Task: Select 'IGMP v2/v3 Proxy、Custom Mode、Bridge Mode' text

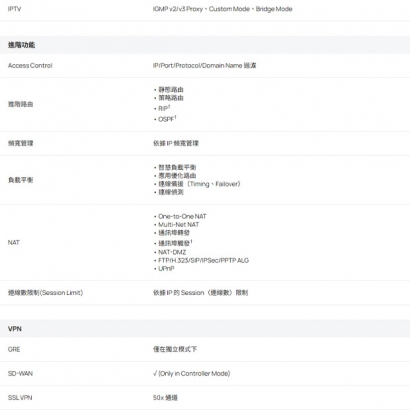Action: 222,9
